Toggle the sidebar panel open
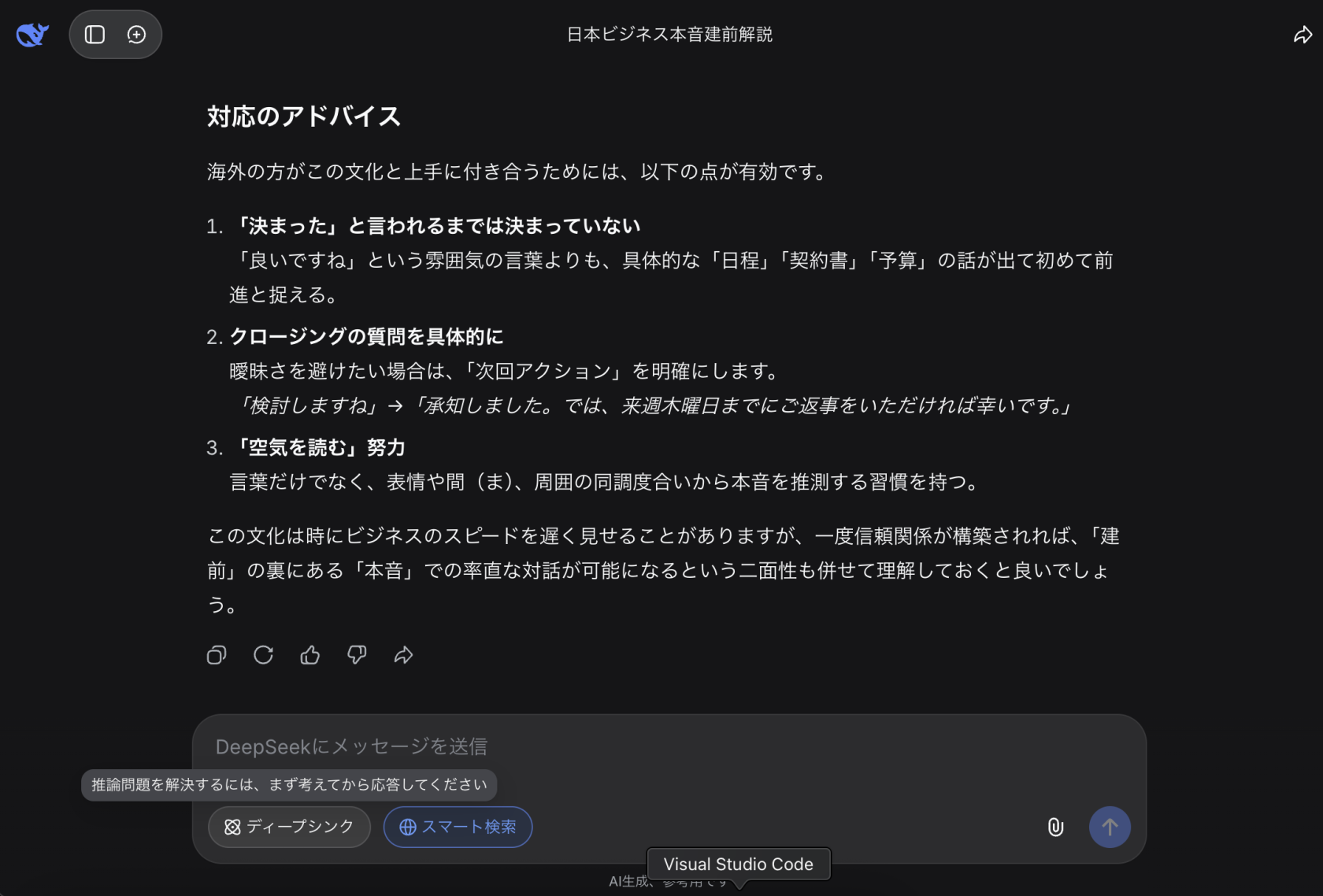Image resolution: width=1323 pixels, height=896 pixels. tap(94, 34)
